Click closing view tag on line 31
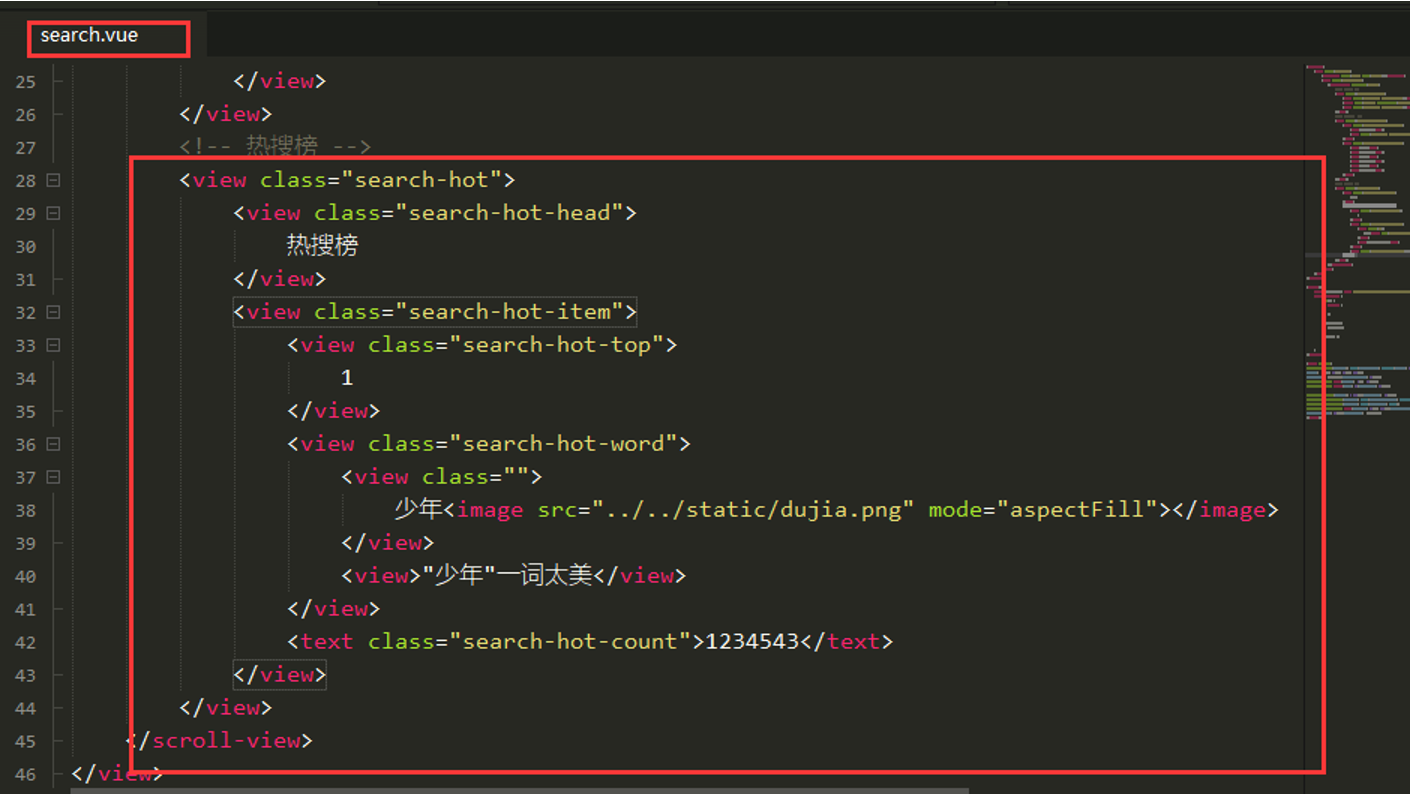This screenshot has height=794, width=1410. 280,279
